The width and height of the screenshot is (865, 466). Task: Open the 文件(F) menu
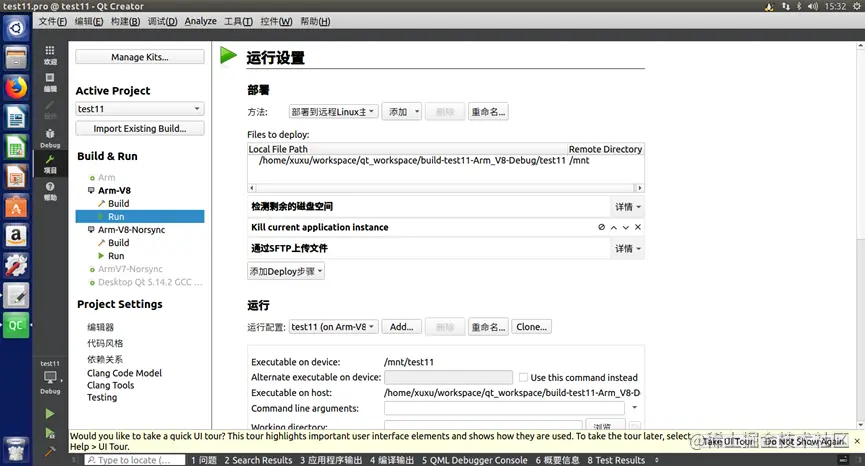(52, 22)
